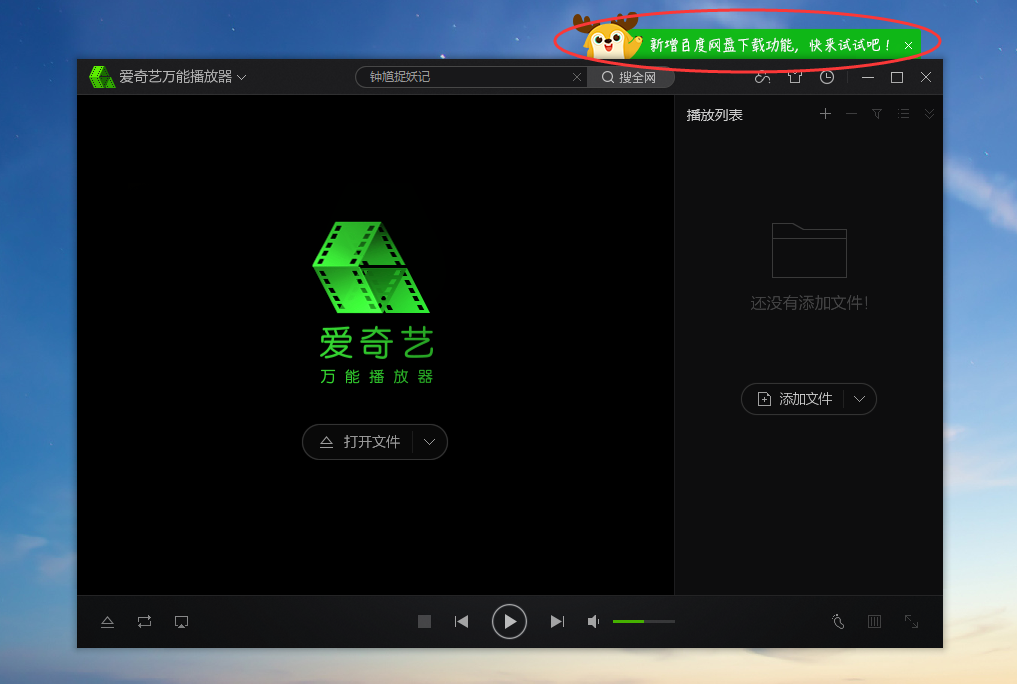The image size is (1017, 684).
Task: Adjust the green volume slider
Action: point(643,622)
